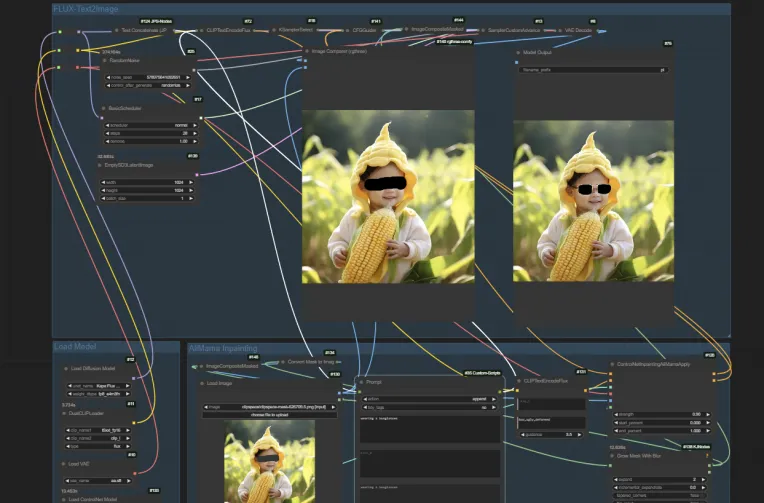Click the start_percent value field
The width and height of the screenshot is (764, 503).
(x=661, y=423)
